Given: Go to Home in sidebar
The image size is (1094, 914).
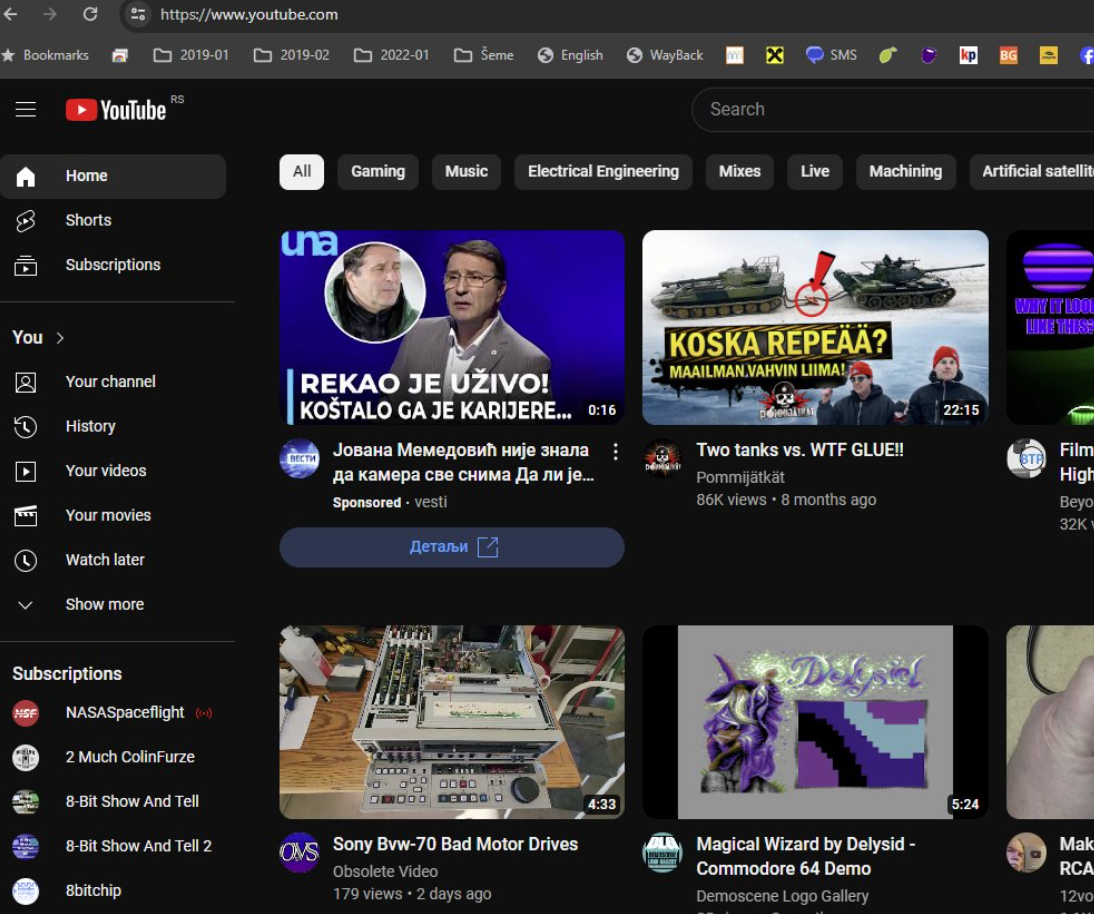Looking at the screenshot, I should click(113, 176).
